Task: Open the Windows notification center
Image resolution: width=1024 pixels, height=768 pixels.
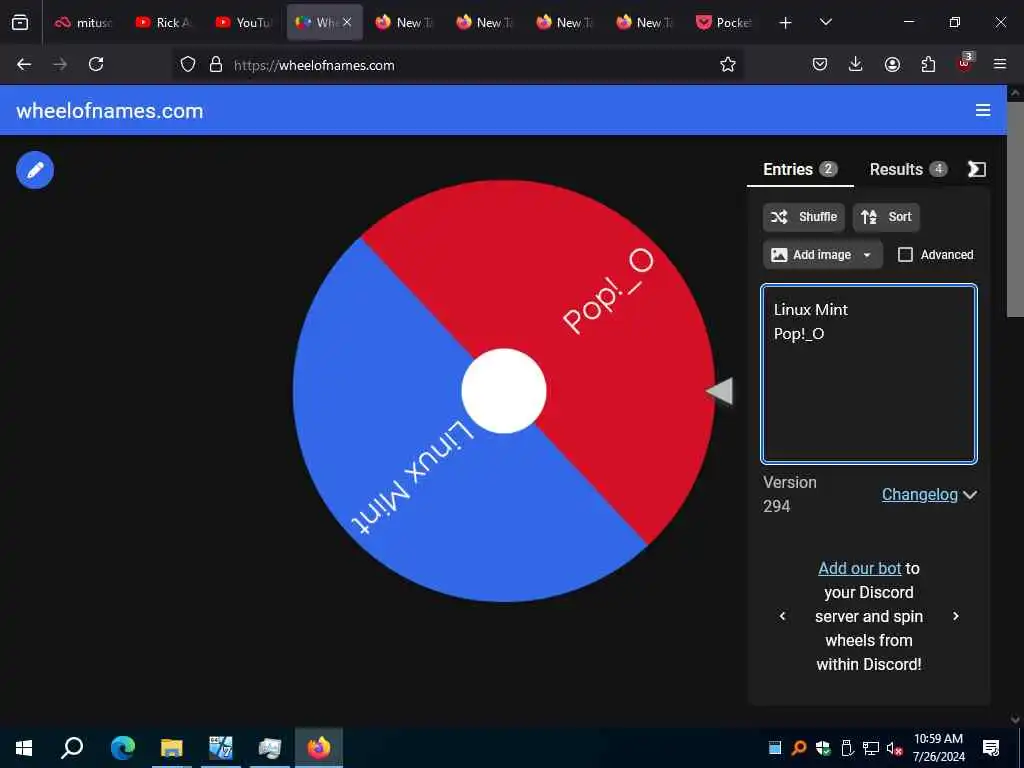Action: pos(991,748)
